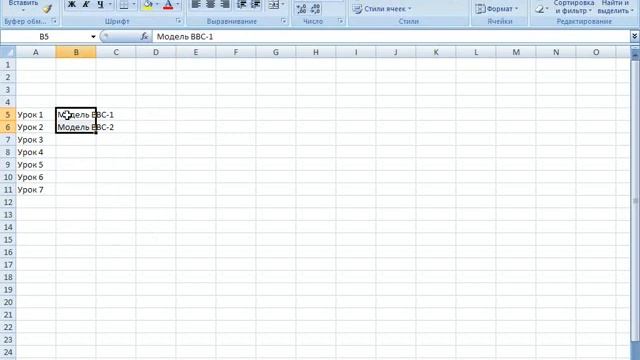Select row 24 header
Image resolution: width=640 pixels, height=360 pixels.
pos(8,352)
